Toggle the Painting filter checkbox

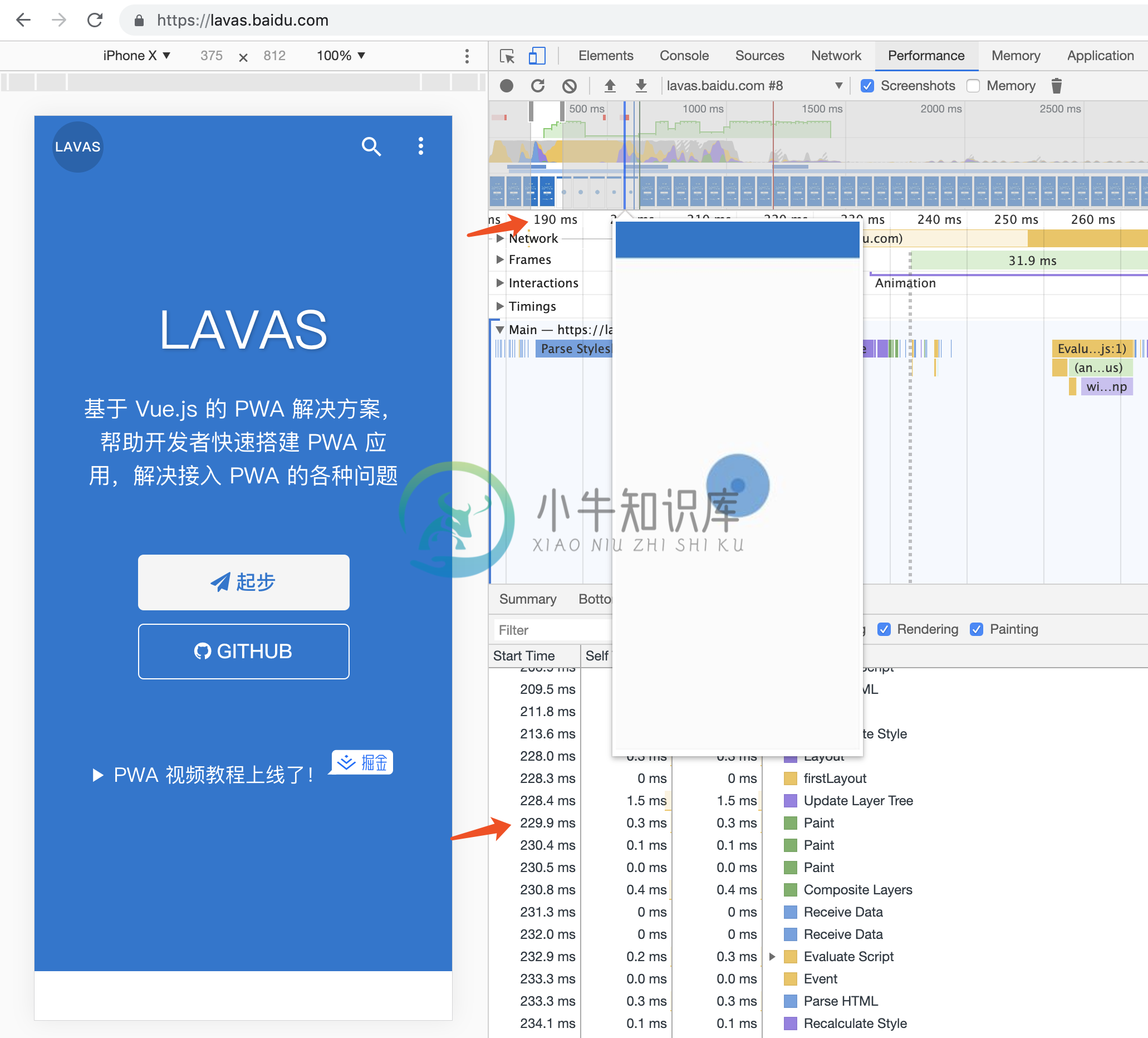click(x=977, y=629)
